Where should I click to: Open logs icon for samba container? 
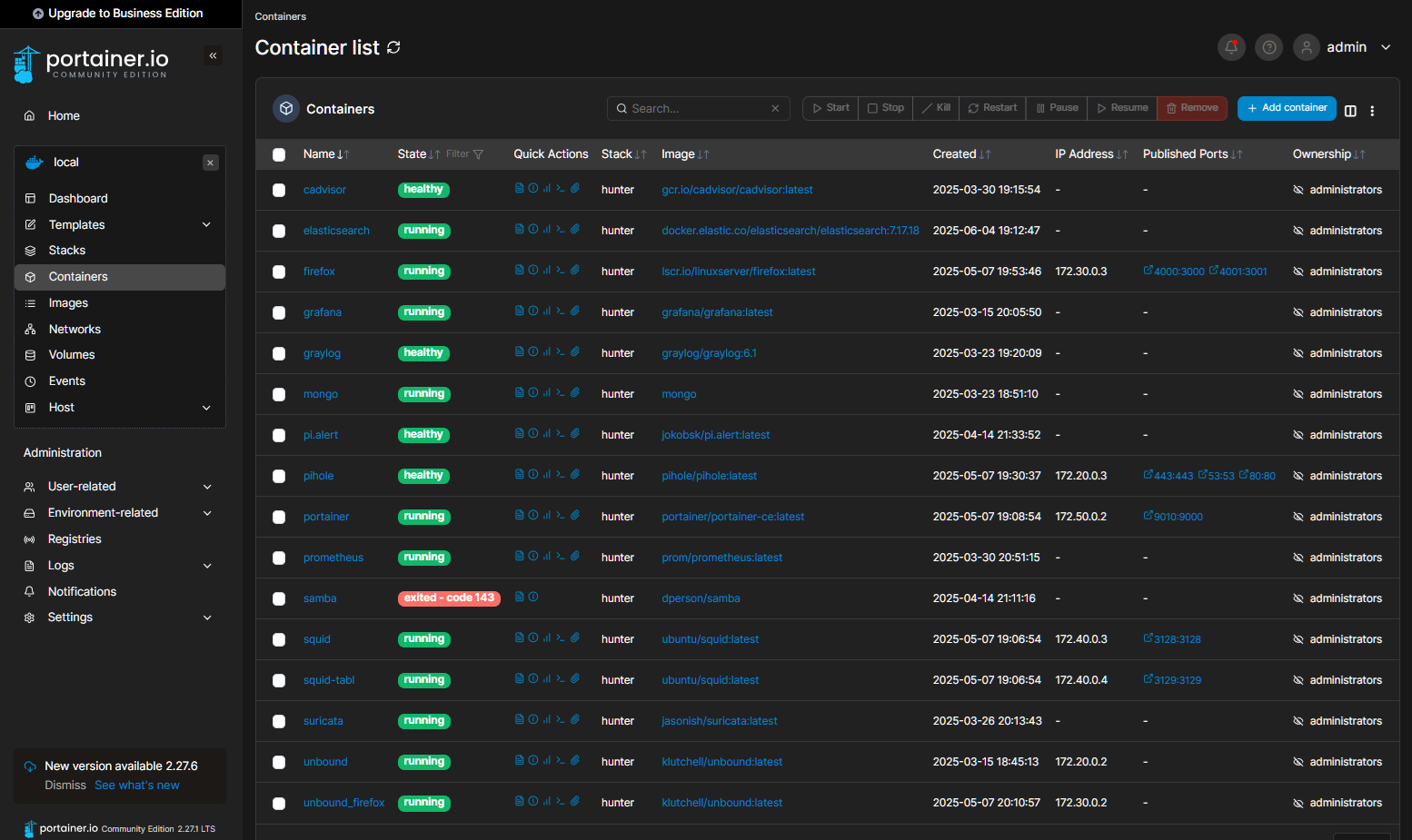click(x=519, y=598)
